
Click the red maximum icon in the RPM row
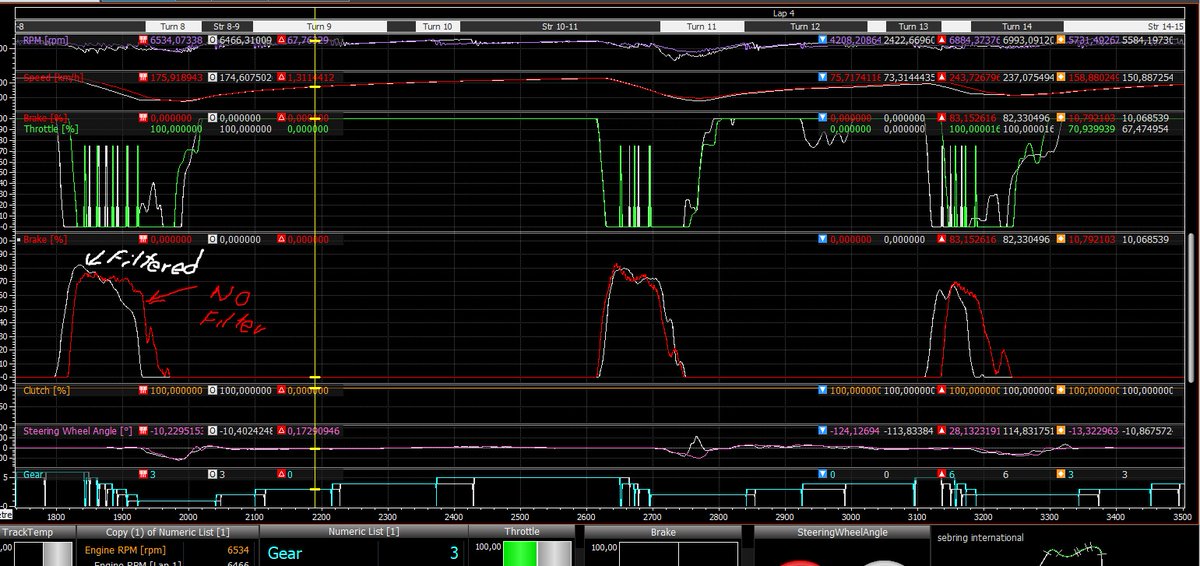pos(940,40)
